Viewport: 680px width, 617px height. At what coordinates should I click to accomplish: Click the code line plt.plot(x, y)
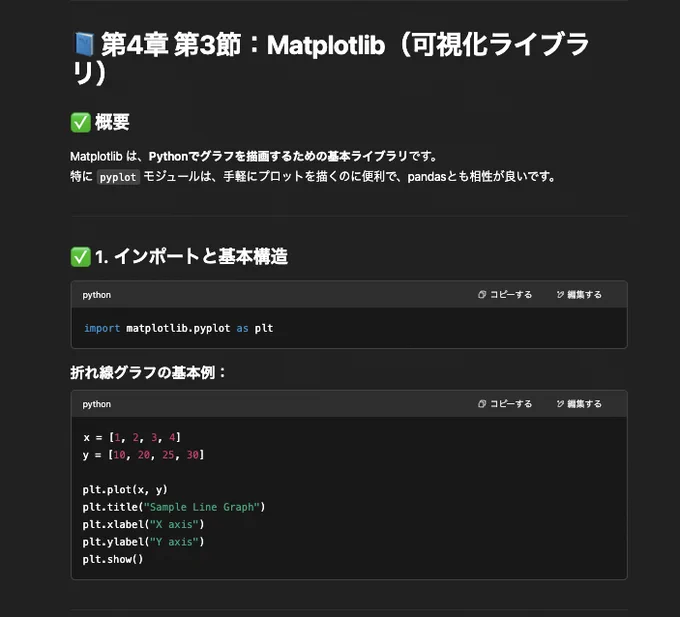pos(125,490)
